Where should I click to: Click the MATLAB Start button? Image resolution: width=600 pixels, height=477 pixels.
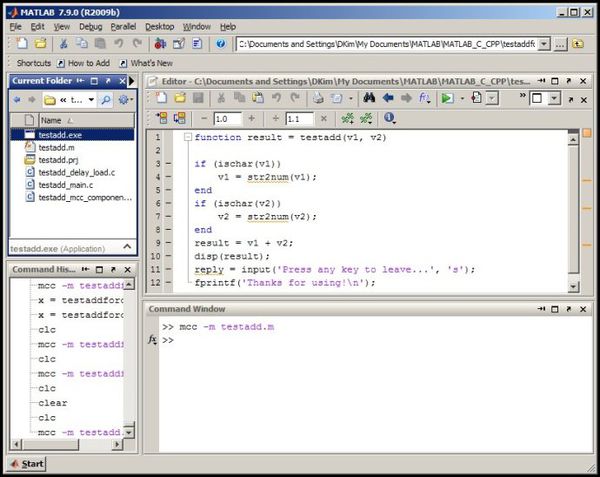[x=27, y=464]
